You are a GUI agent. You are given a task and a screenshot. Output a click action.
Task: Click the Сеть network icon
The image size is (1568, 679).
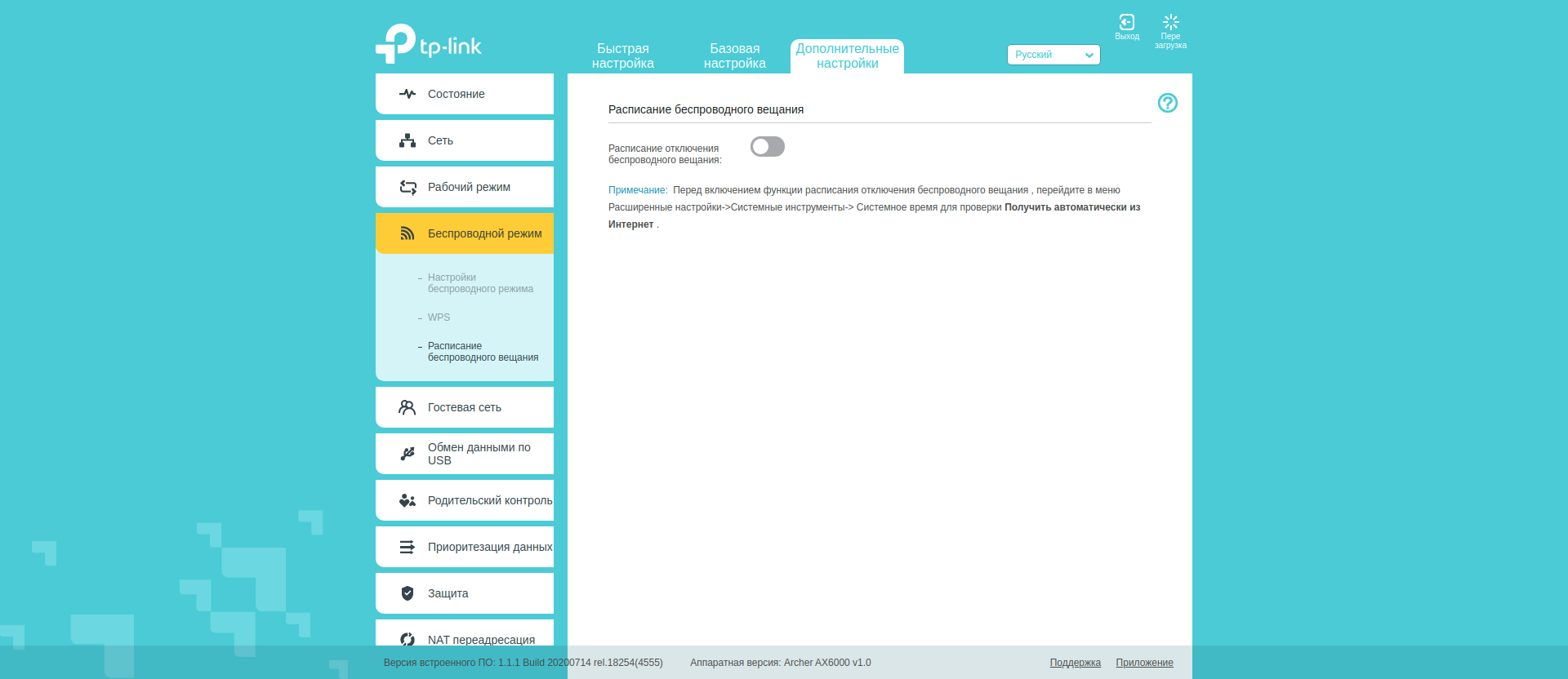point(408,140)
